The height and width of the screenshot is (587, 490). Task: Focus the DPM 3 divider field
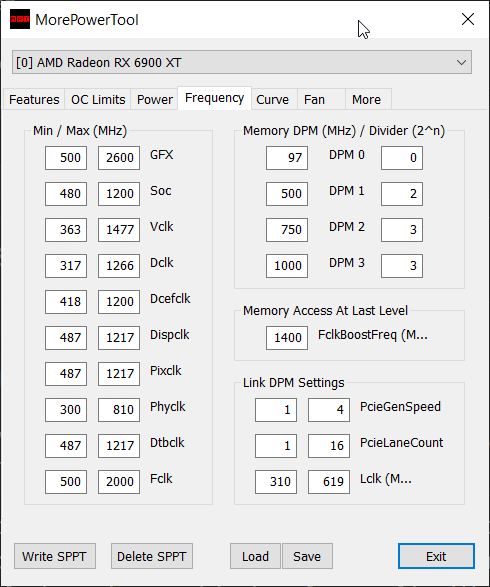click(x=402, y=265)
